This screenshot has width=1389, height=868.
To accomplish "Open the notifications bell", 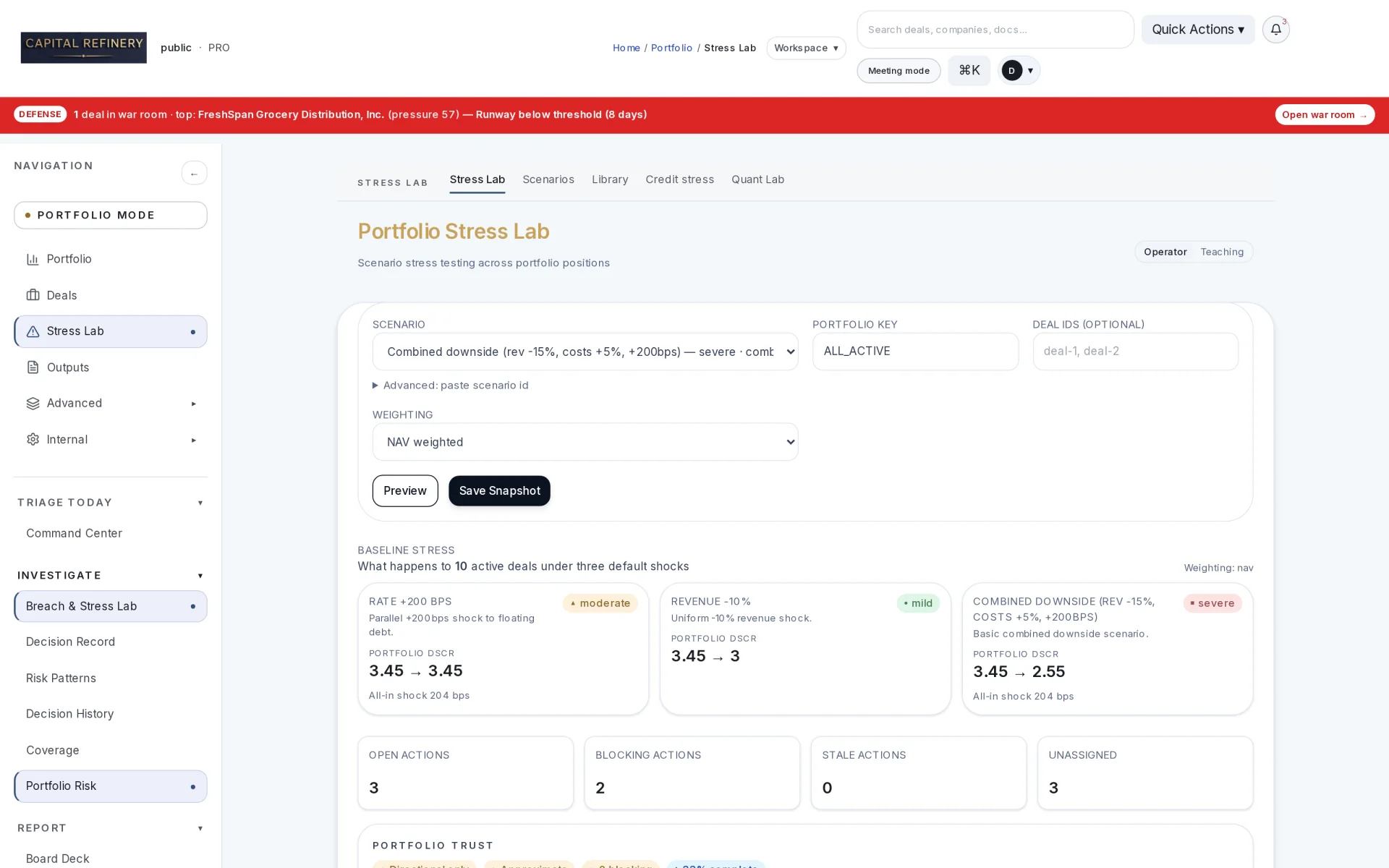I will (x=1275, y=30).
